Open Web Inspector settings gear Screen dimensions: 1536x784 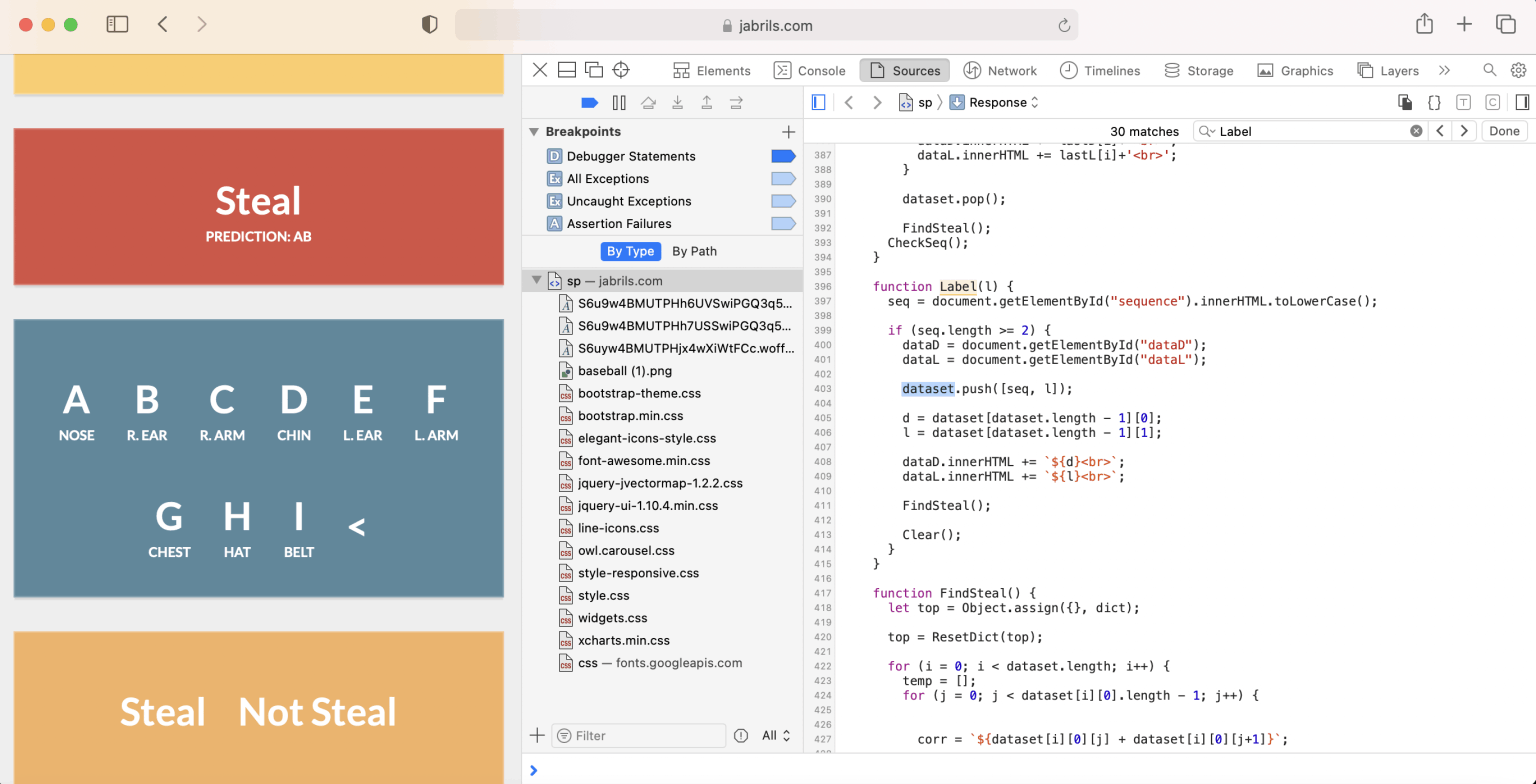(1518, 70)
